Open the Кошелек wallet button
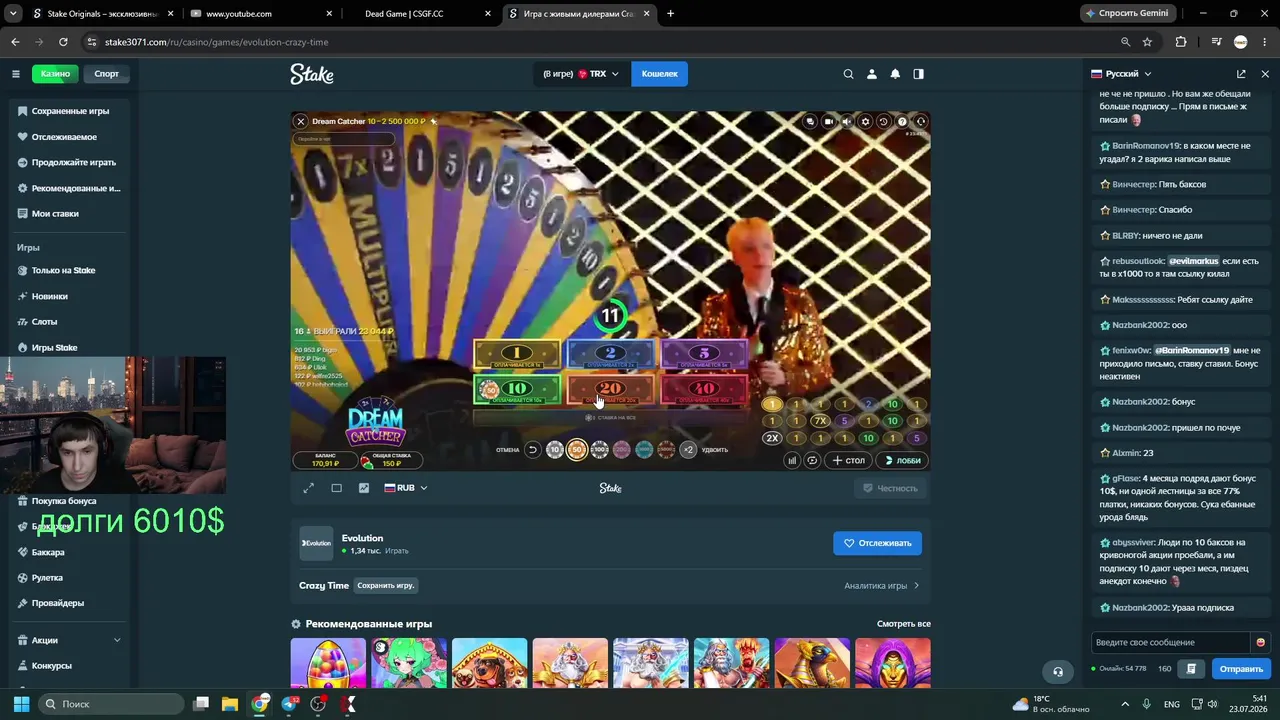Screen dimensions: 1280x720 (x=660, y=74)
